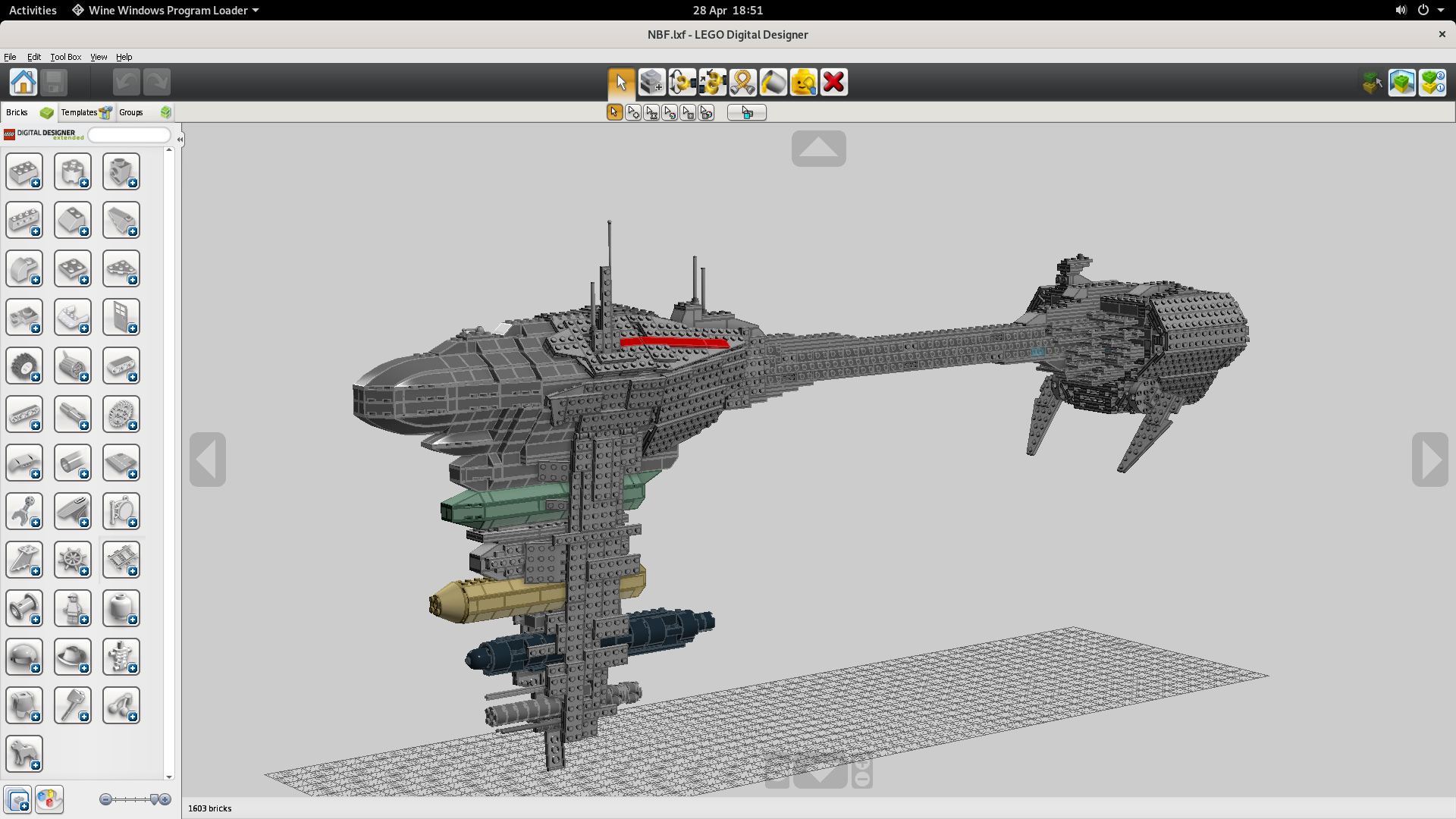
Task: Click the rotate/transform tool
Action: pyautogui.click(x=682, y=82)
